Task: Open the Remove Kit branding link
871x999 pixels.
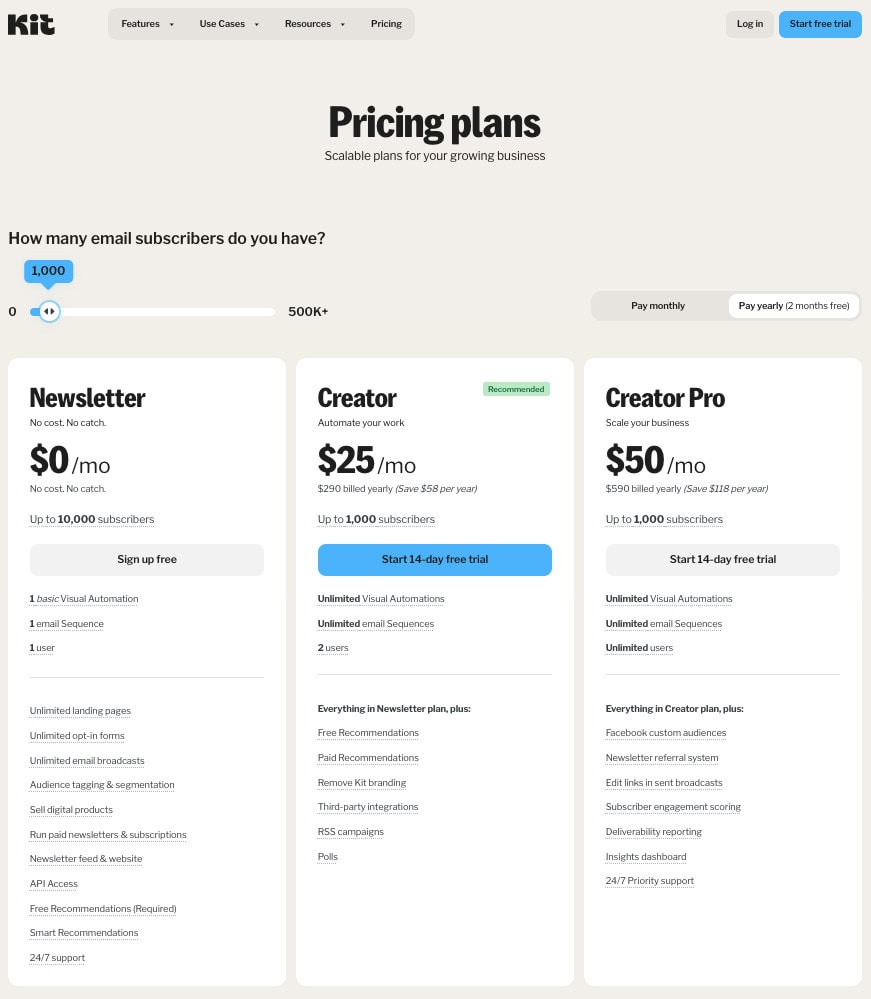Action: coord(361,782)
